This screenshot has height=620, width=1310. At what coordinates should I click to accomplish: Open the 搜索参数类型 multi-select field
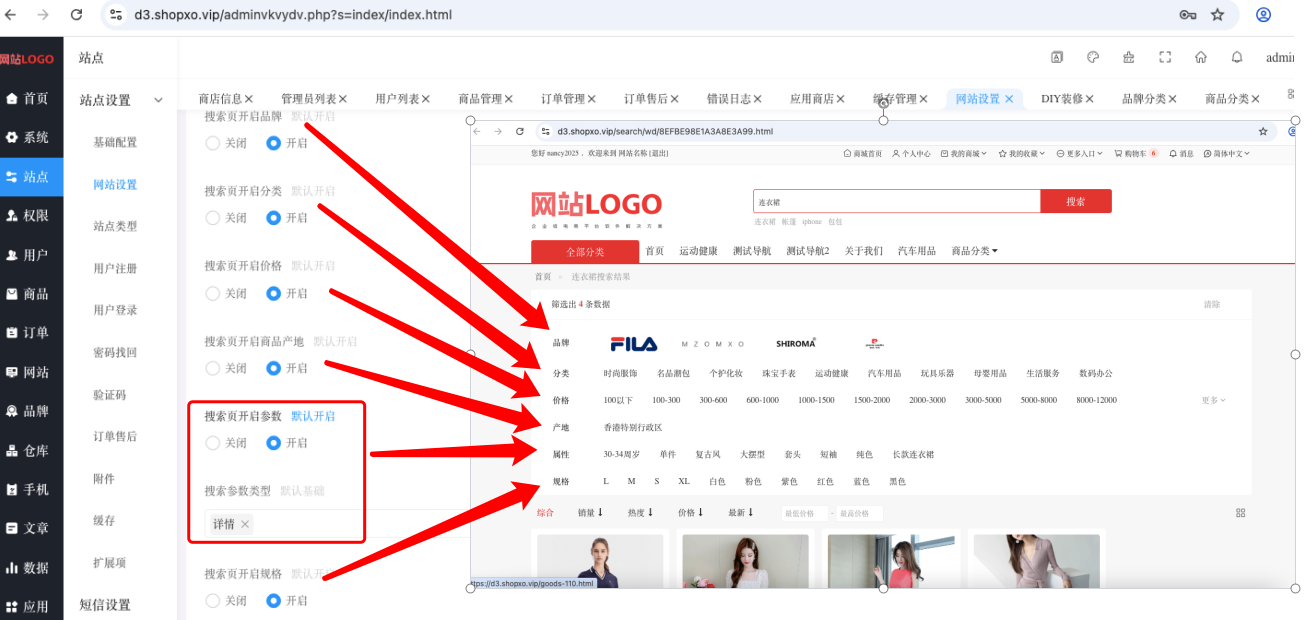tap(322, 524)
